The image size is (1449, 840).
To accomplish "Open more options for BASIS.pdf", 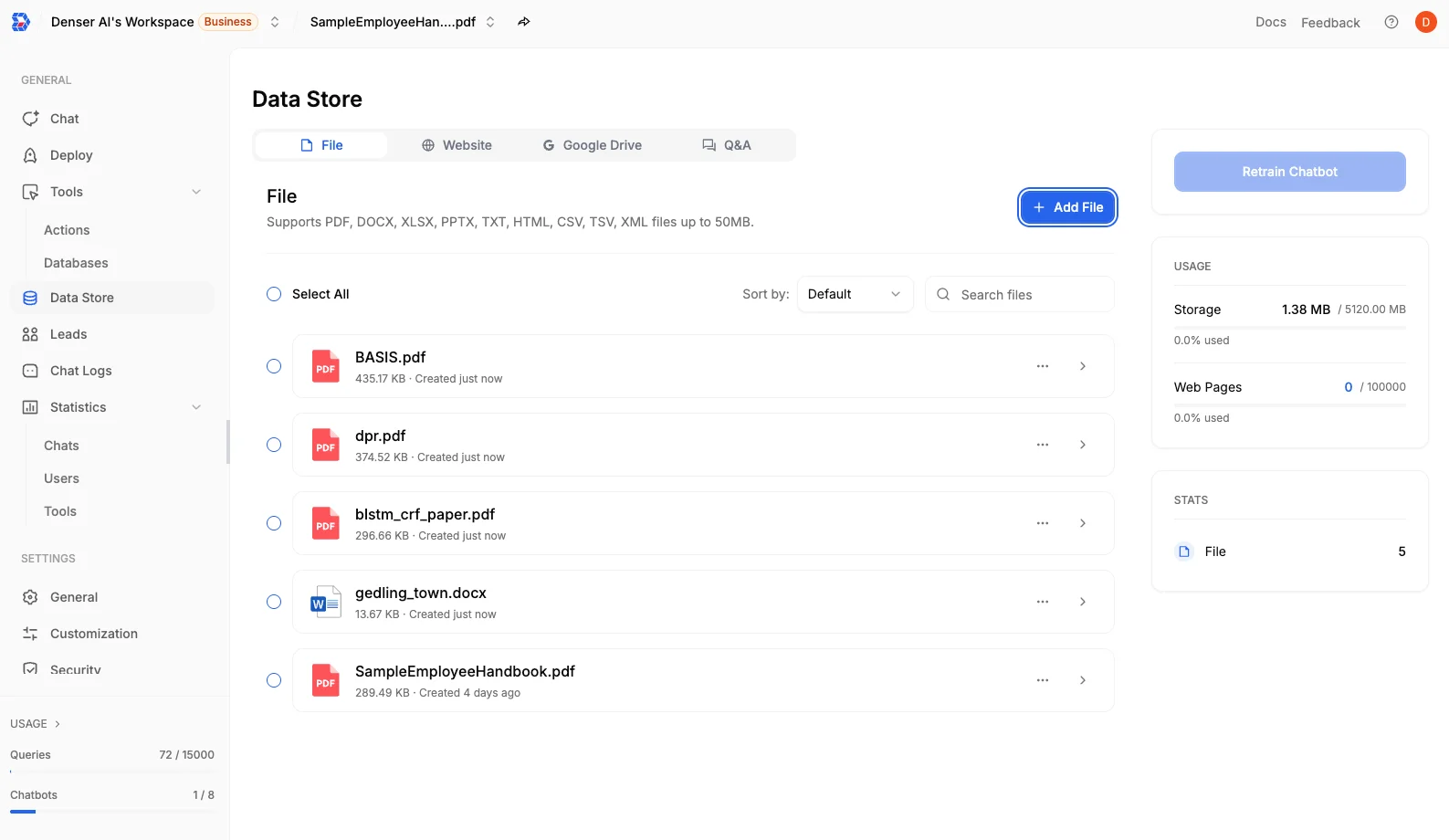I will pyautogui.click(x=1043, y=366).
